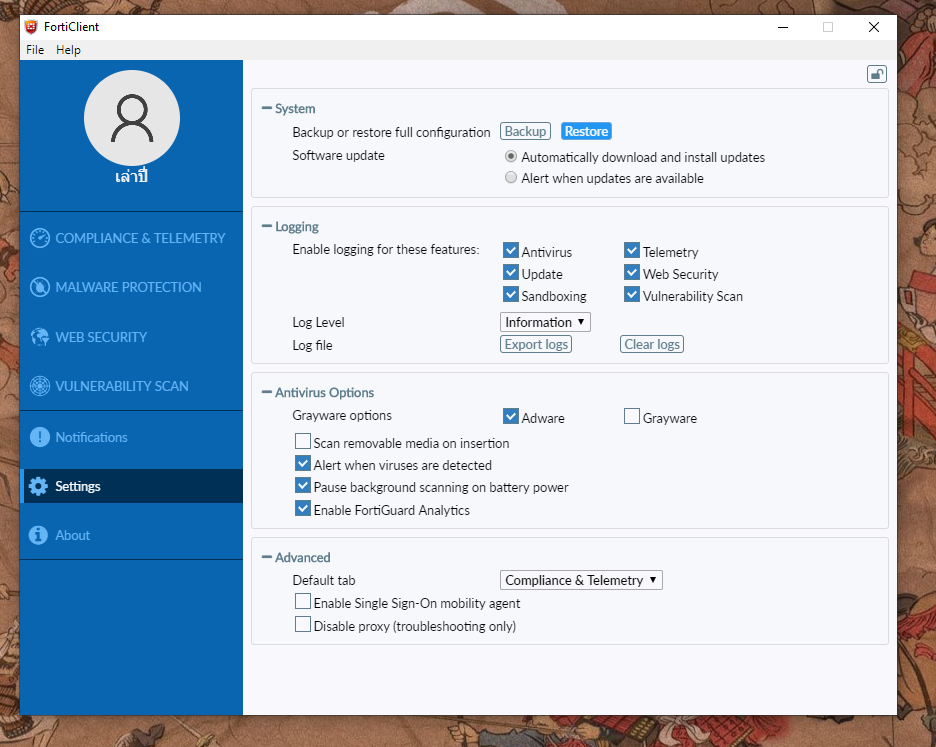Click the username label below the avatar
Image resolution: width=936 pixels, height=747 pixels.
click(x=131, y=177)
